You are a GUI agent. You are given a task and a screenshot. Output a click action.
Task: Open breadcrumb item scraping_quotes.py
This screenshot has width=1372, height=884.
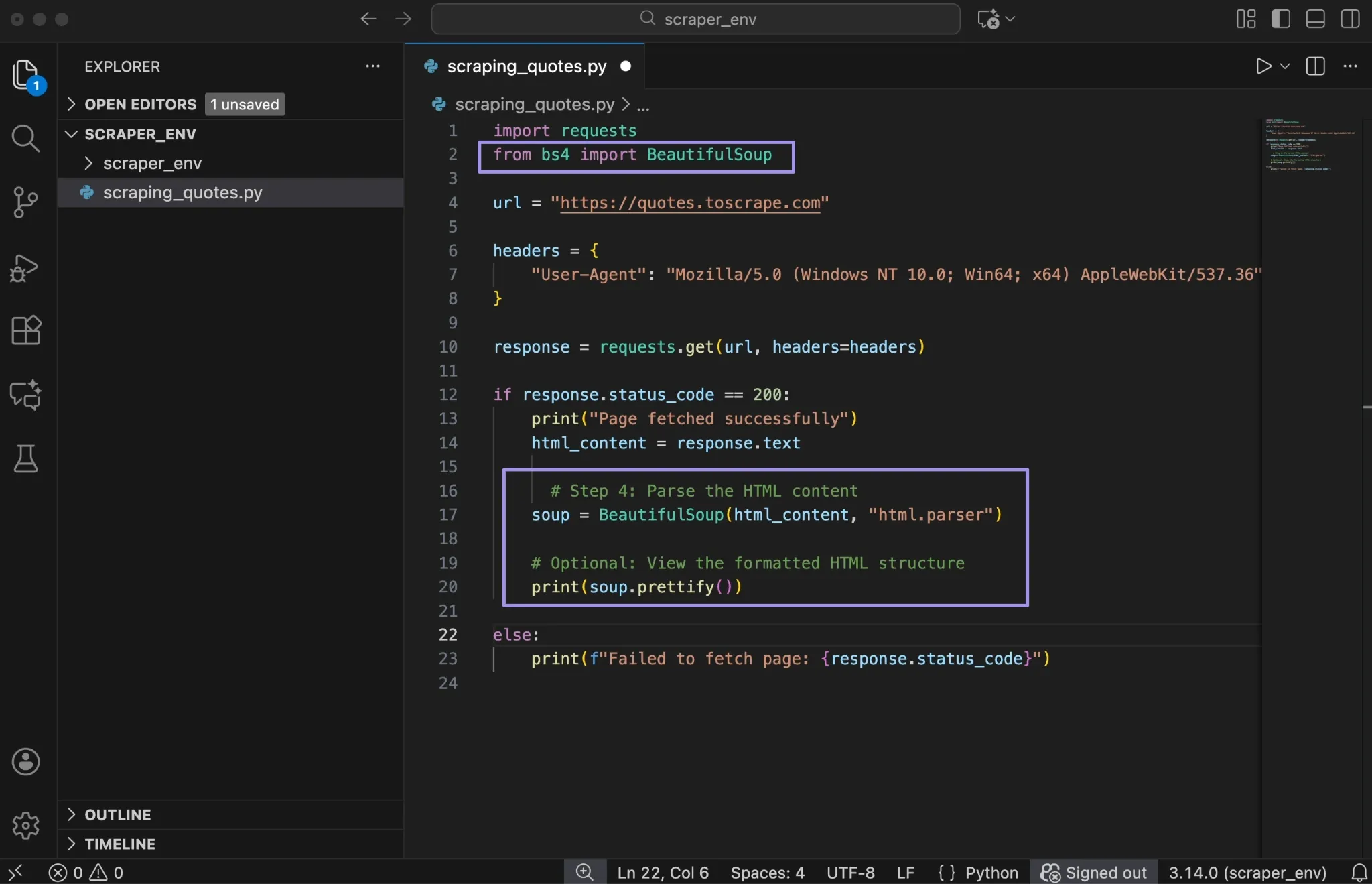click(x=534, y=104)
